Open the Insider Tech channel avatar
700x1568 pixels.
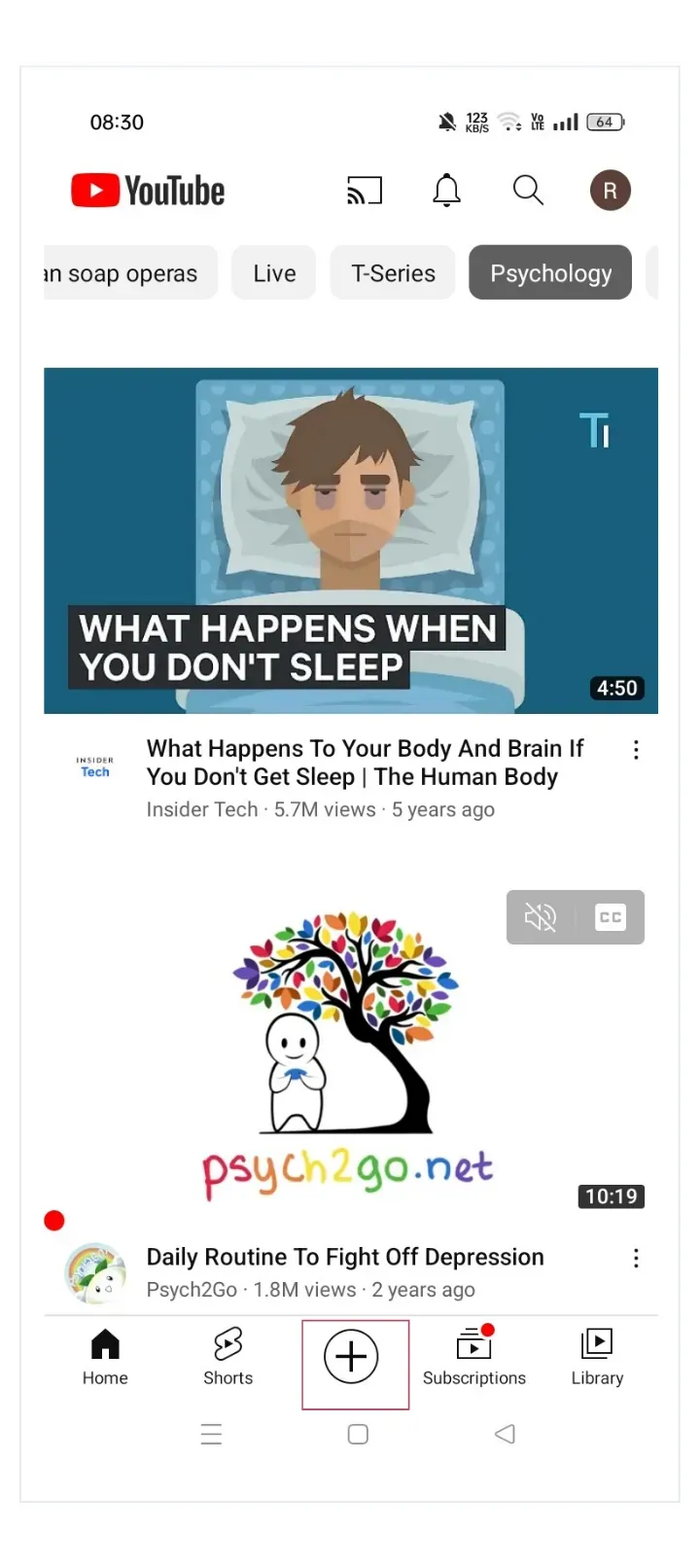point(95,766)
